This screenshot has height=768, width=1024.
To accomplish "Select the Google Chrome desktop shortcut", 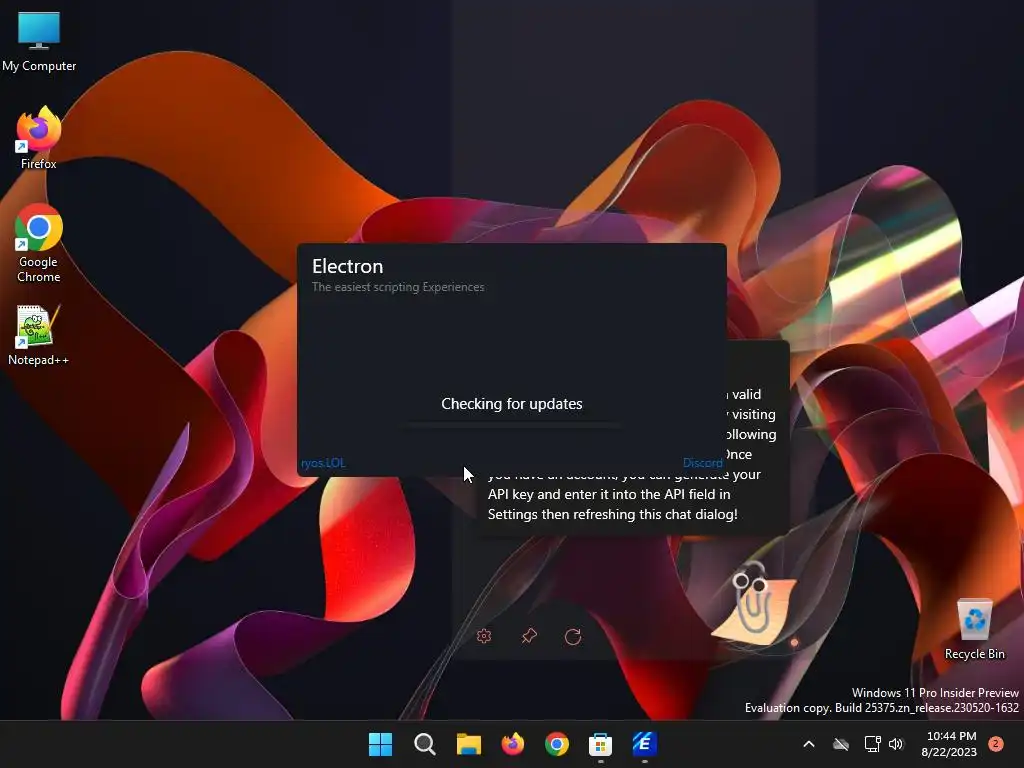I will point(39,243).
